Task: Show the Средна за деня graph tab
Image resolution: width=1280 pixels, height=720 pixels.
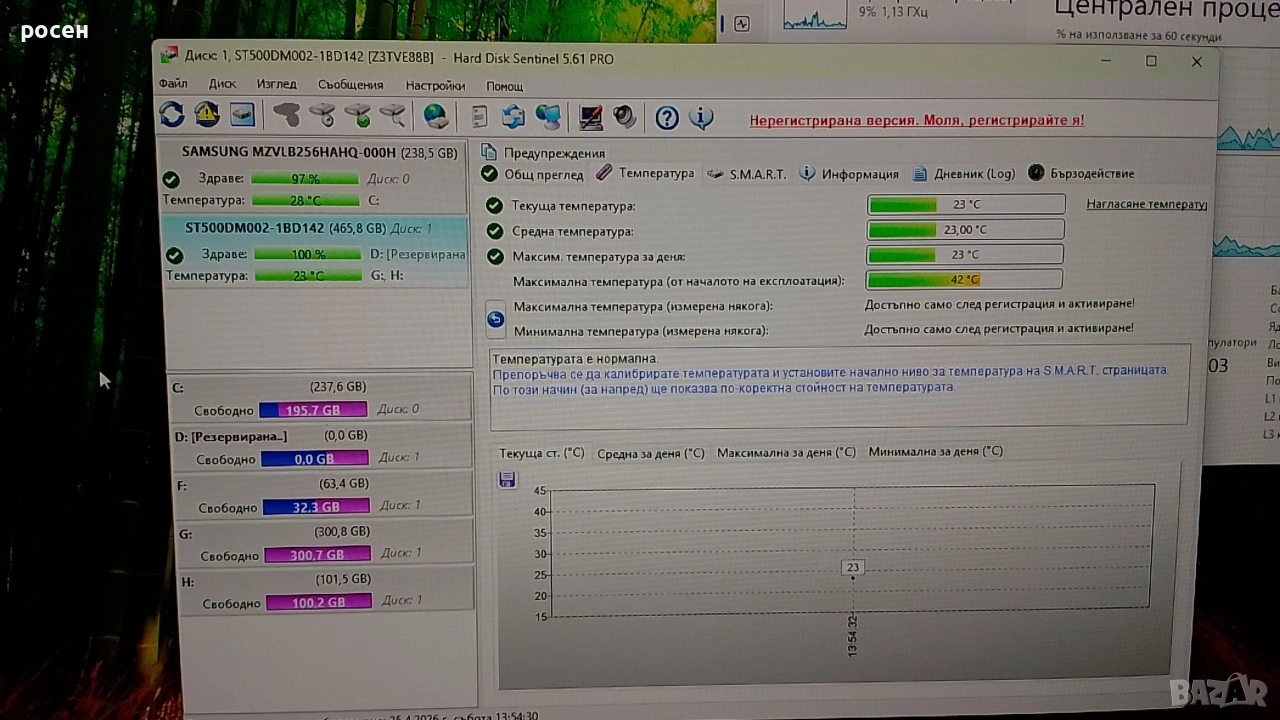Action: point(650,453)
